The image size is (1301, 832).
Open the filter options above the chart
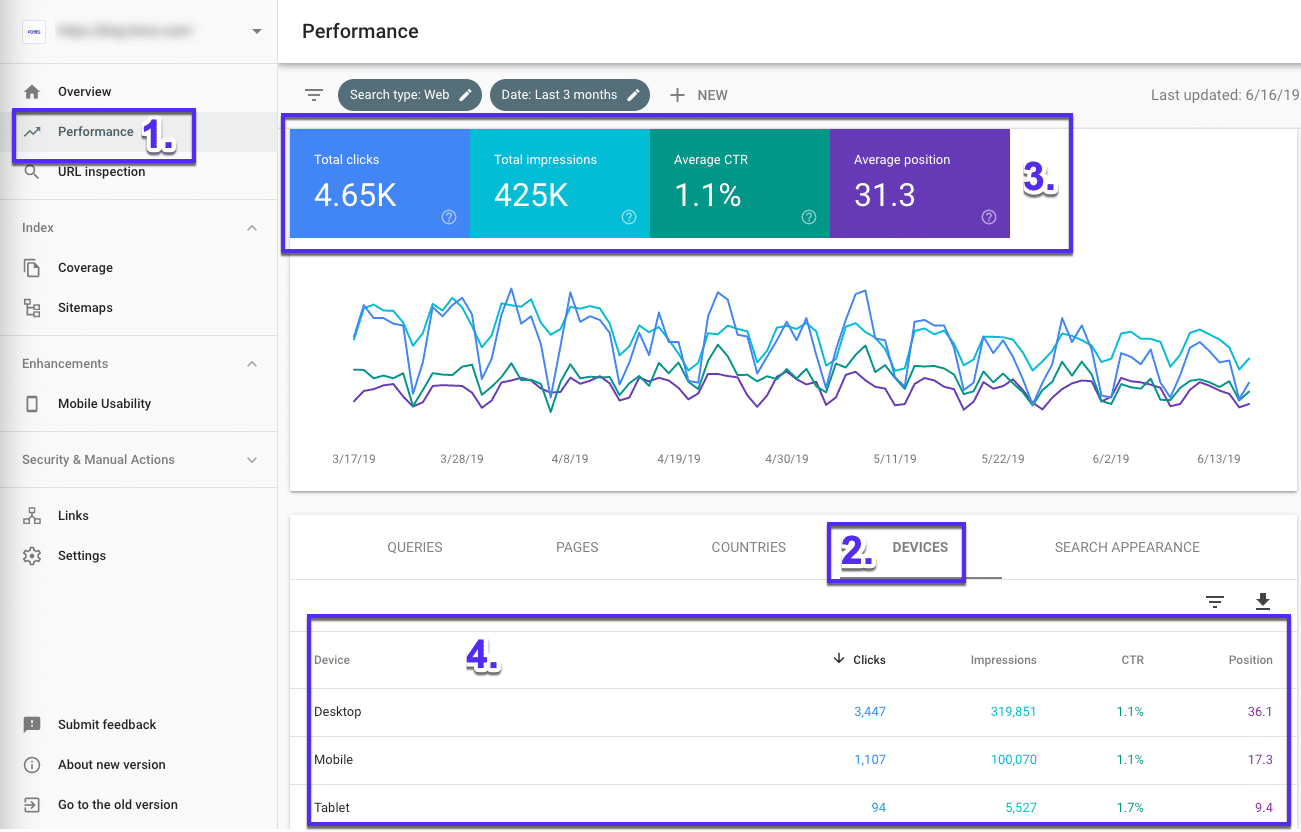pyautogui.click(x=314, y=94)
